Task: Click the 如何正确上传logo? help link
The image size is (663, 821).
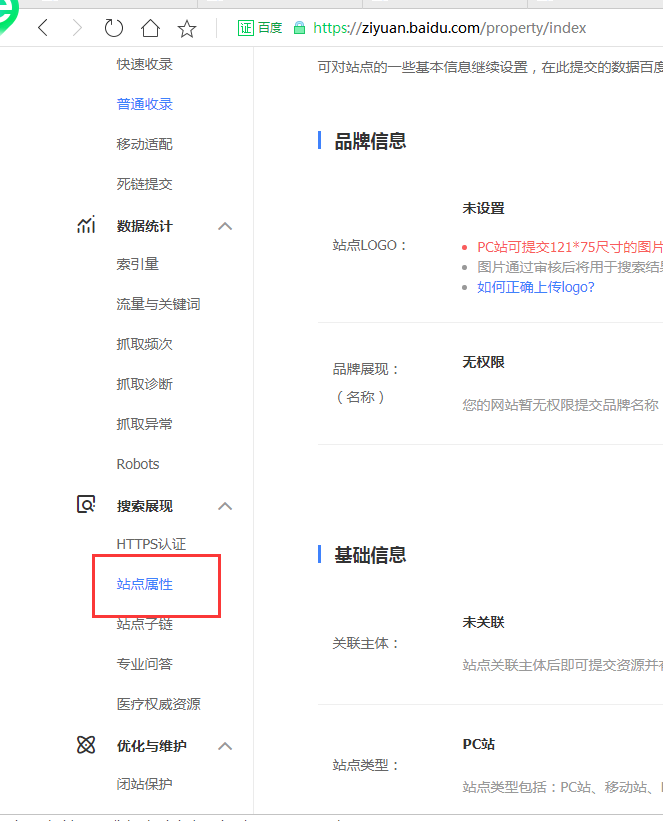Action: tap(536, 287)
